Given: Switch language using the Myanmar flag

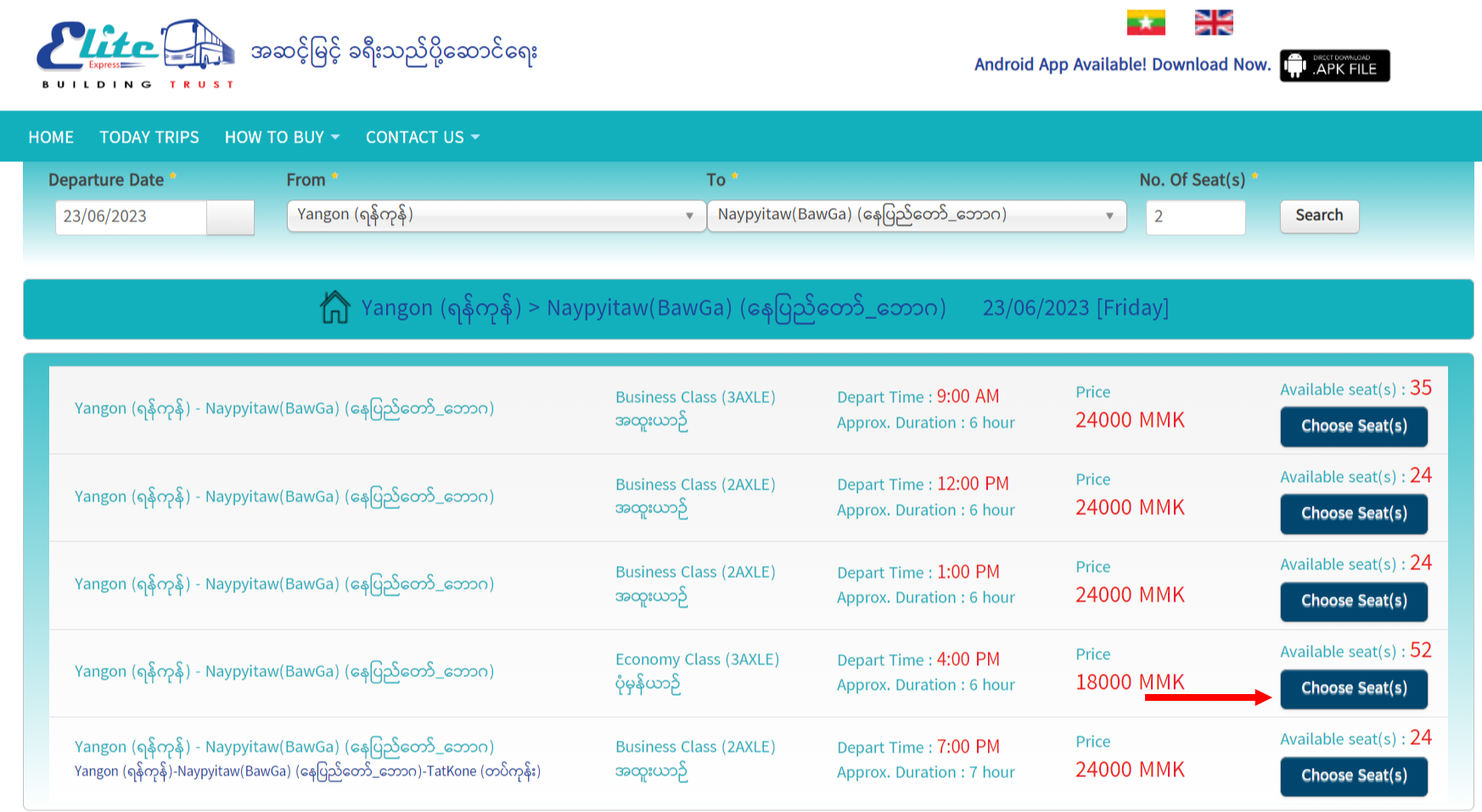Looking at the screenshot, I should 1145,23.
